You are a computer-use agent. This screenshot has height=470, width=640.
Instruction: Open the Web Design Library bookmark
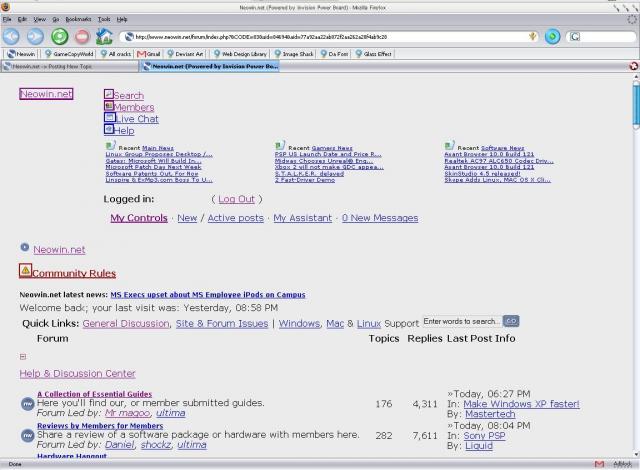(x=240, y=54)
